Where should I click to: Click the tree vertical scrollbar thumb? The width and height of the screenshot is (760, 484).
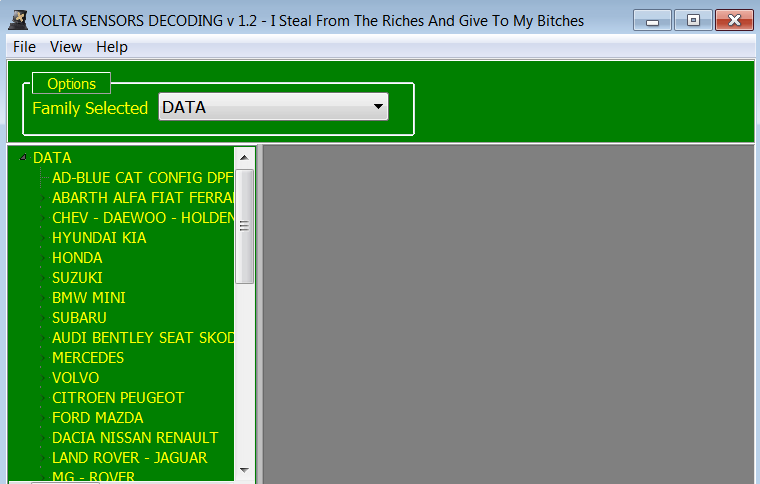pos(244,226)
